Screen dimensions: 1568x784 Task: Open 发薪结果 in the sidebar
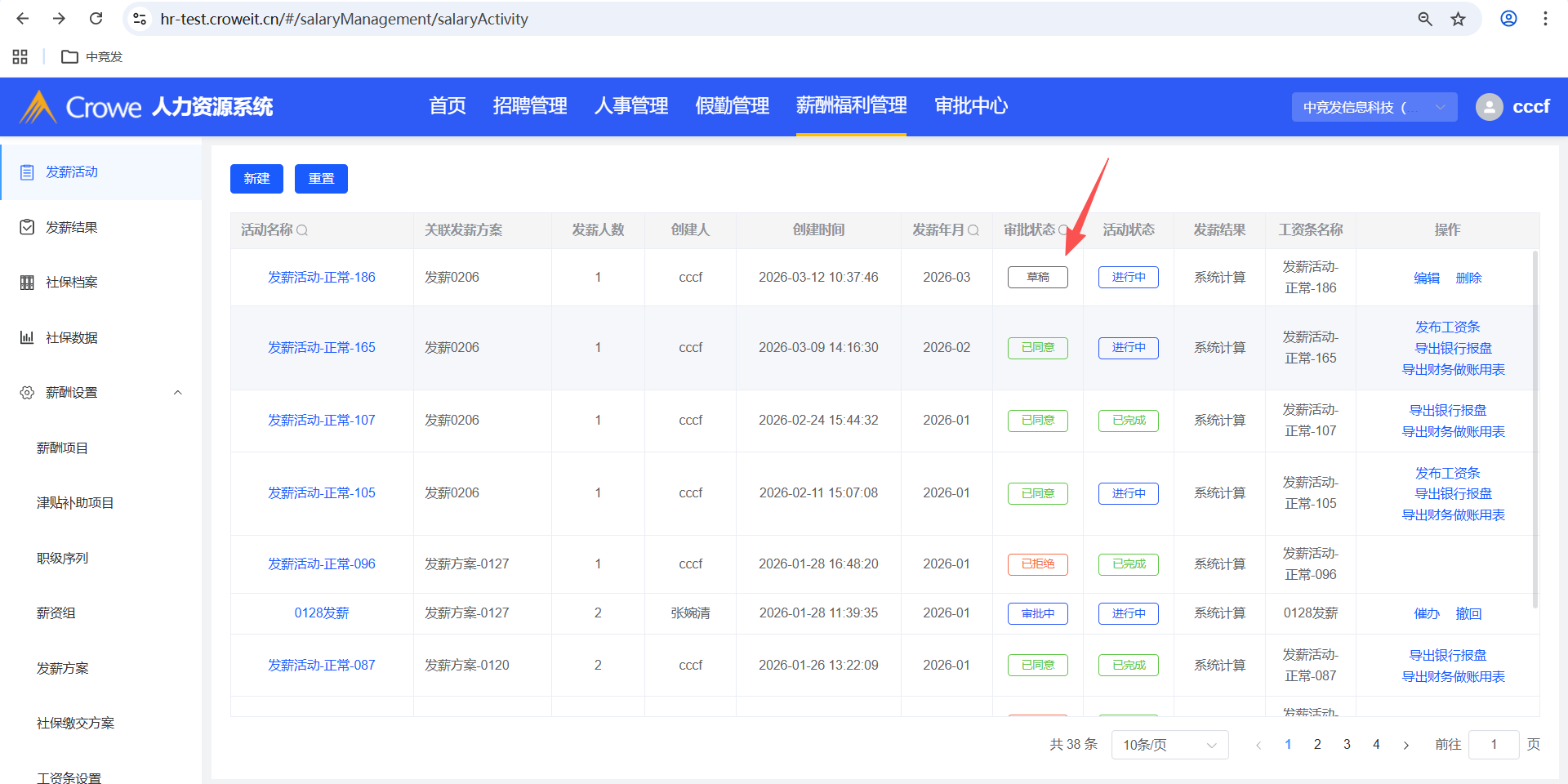pos(72,227)
